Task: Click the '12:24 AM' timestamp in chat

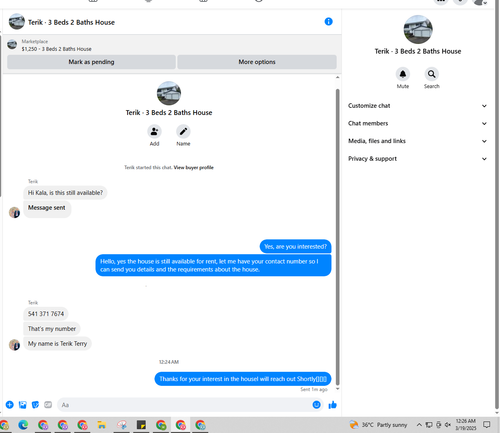Action: coord(169,362)
